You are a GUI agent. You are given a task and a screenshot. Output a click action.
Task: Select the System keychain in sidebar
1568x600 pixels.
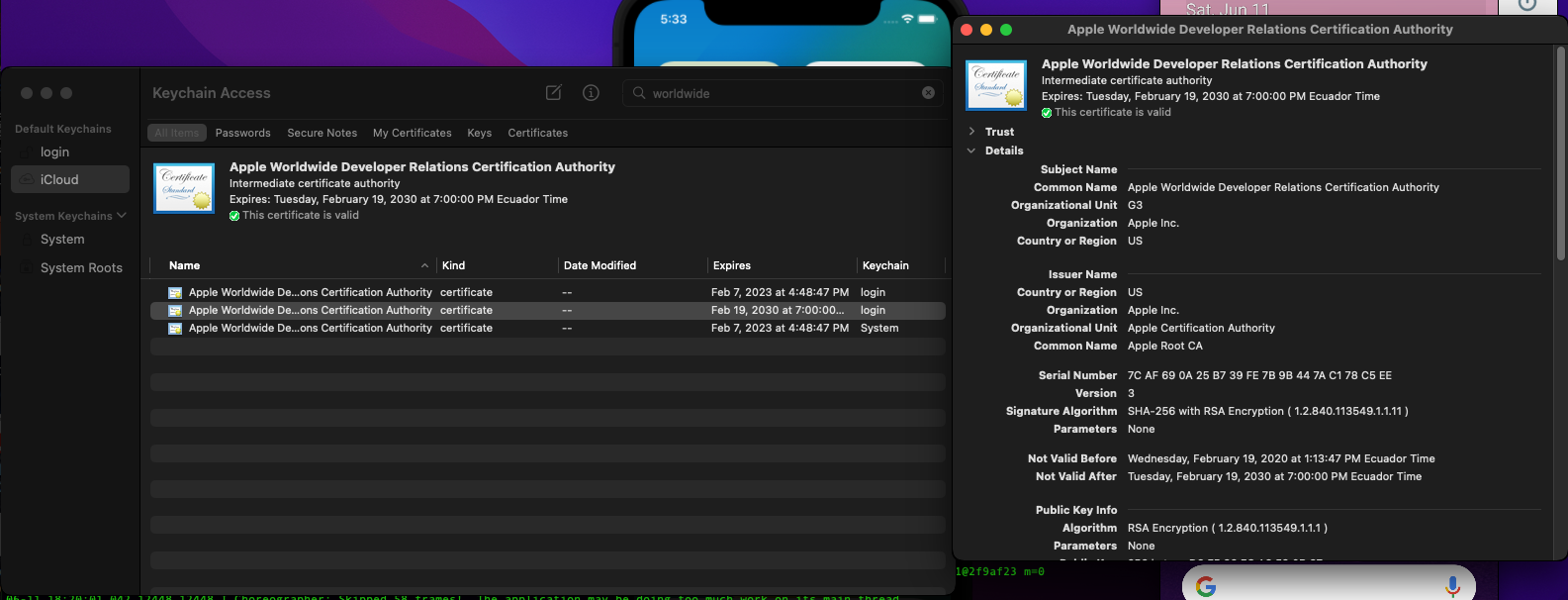tap(70, 240)
